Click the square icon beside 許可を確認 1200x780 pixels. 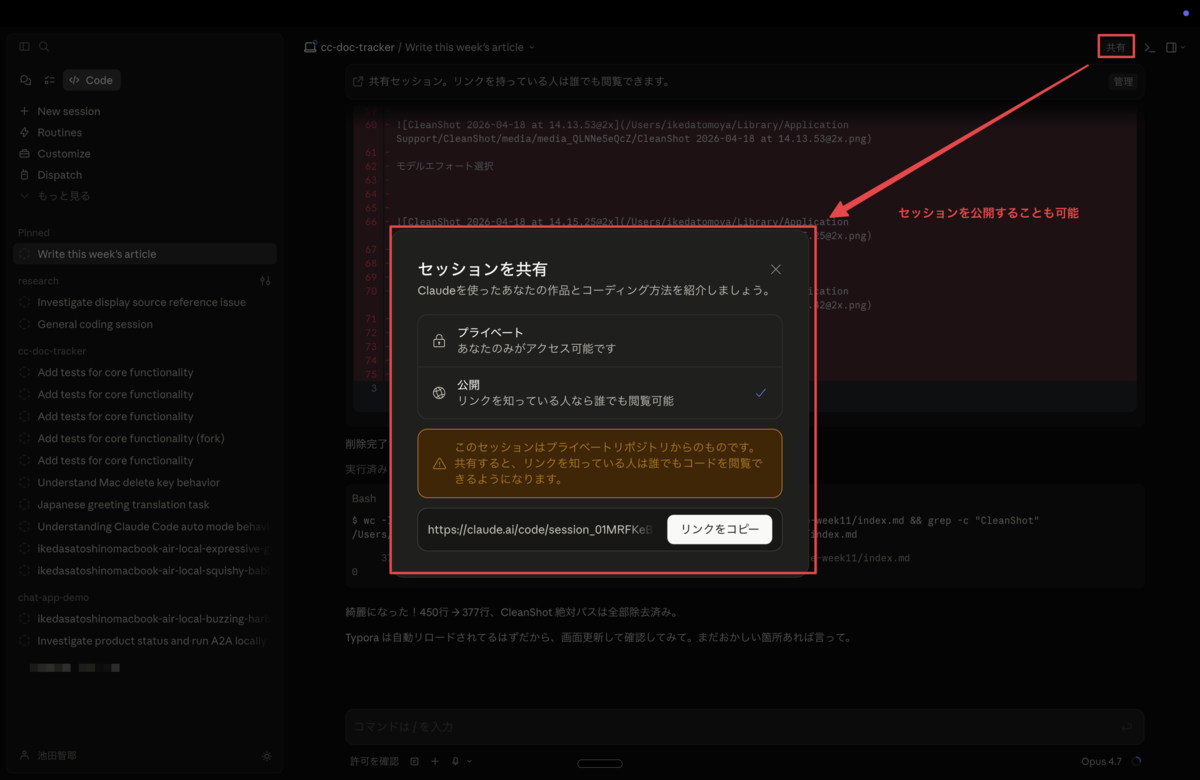(415, 762)
